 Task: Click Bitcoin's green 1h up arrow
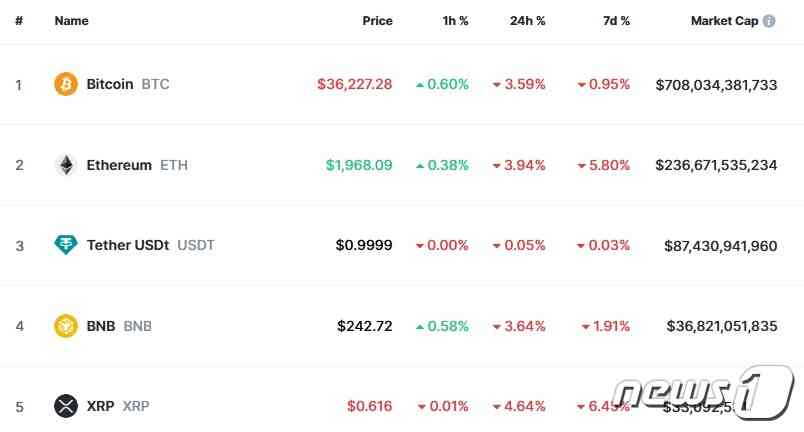(x=420, y=85)
